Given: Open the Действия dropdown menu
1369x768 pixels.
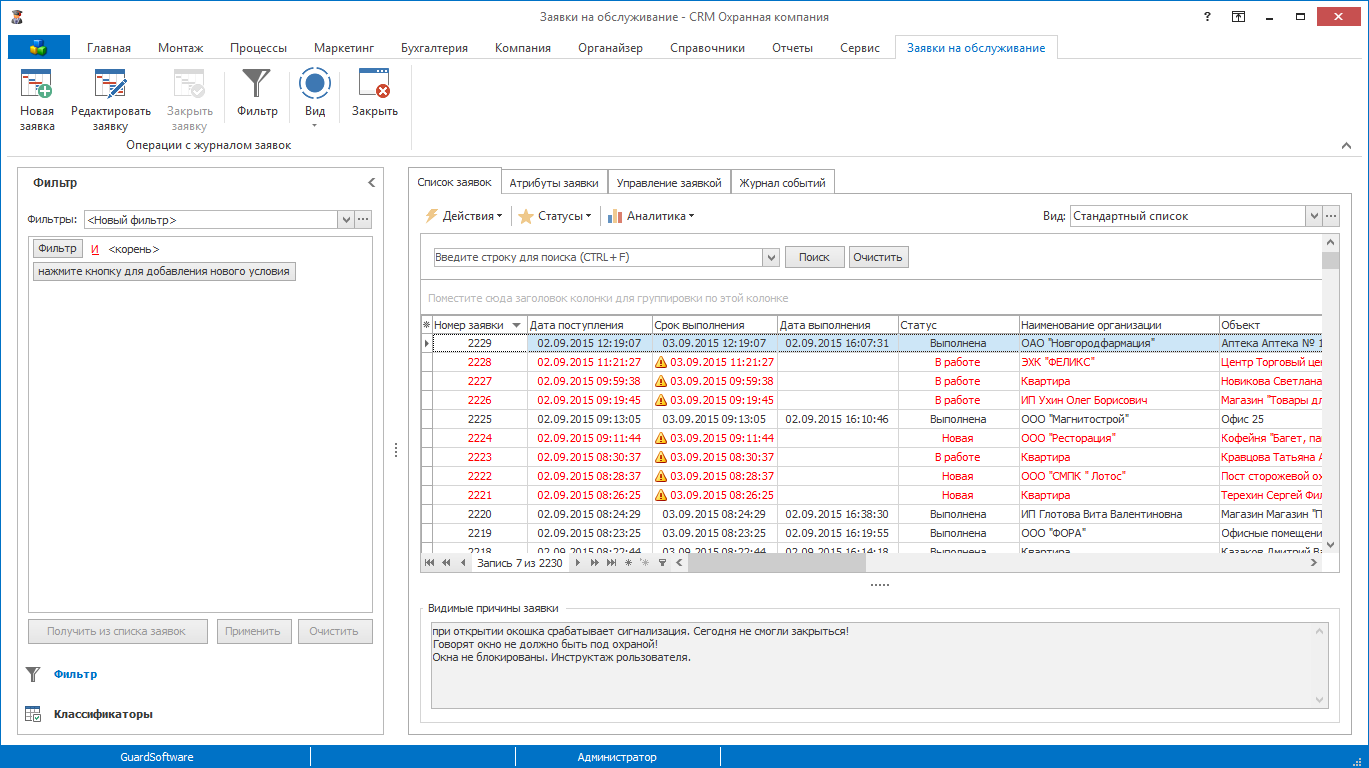Looking at the screenshot, I should [464, 215].
